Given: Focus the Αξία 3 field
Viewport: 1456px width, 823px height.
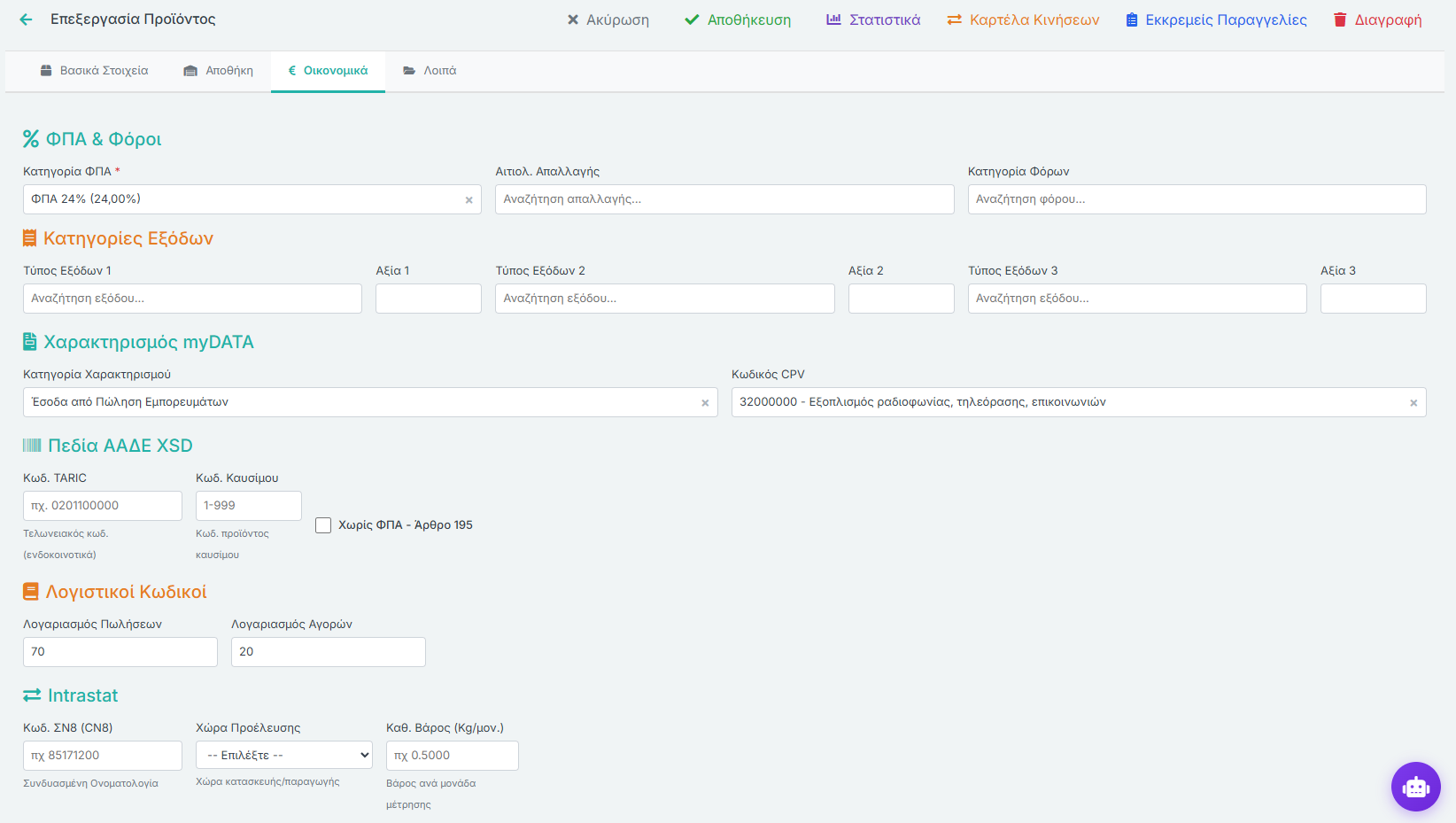Looking at the screenshot, I should tap(1374, 299).
